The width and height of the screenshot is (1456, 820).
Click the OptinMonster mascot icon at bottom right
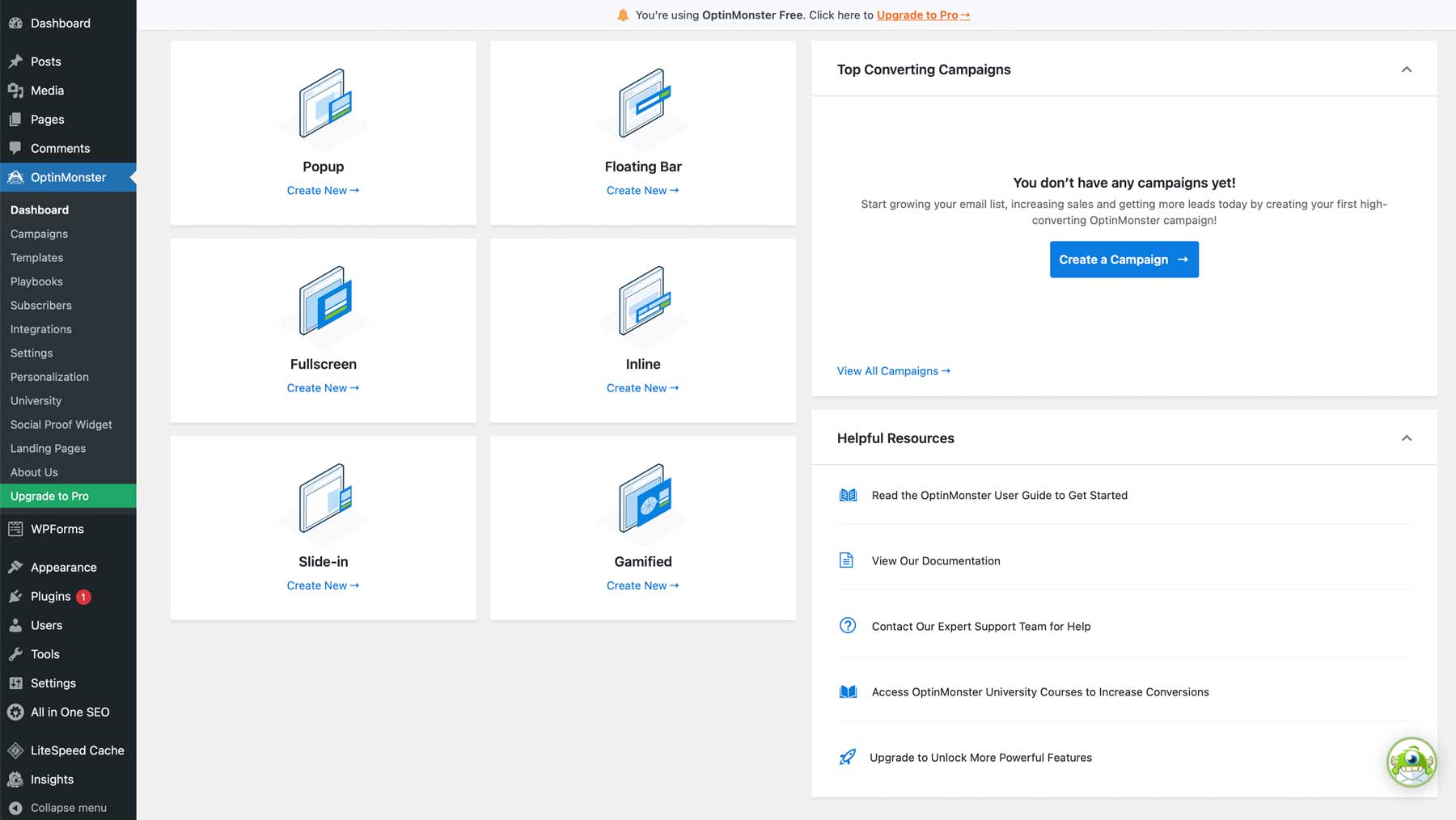1411,761
